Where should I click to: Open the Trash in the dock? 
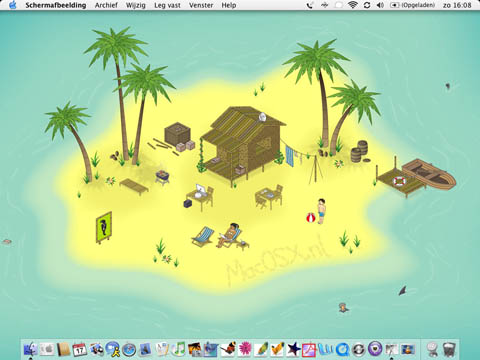pos(450,349)
